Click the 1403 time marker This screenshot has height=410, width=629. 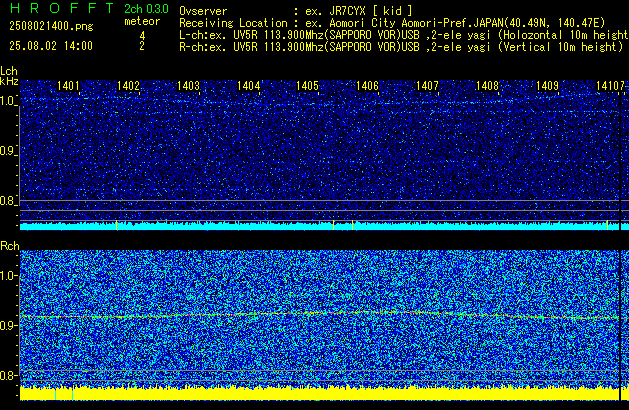click(188, 86)
